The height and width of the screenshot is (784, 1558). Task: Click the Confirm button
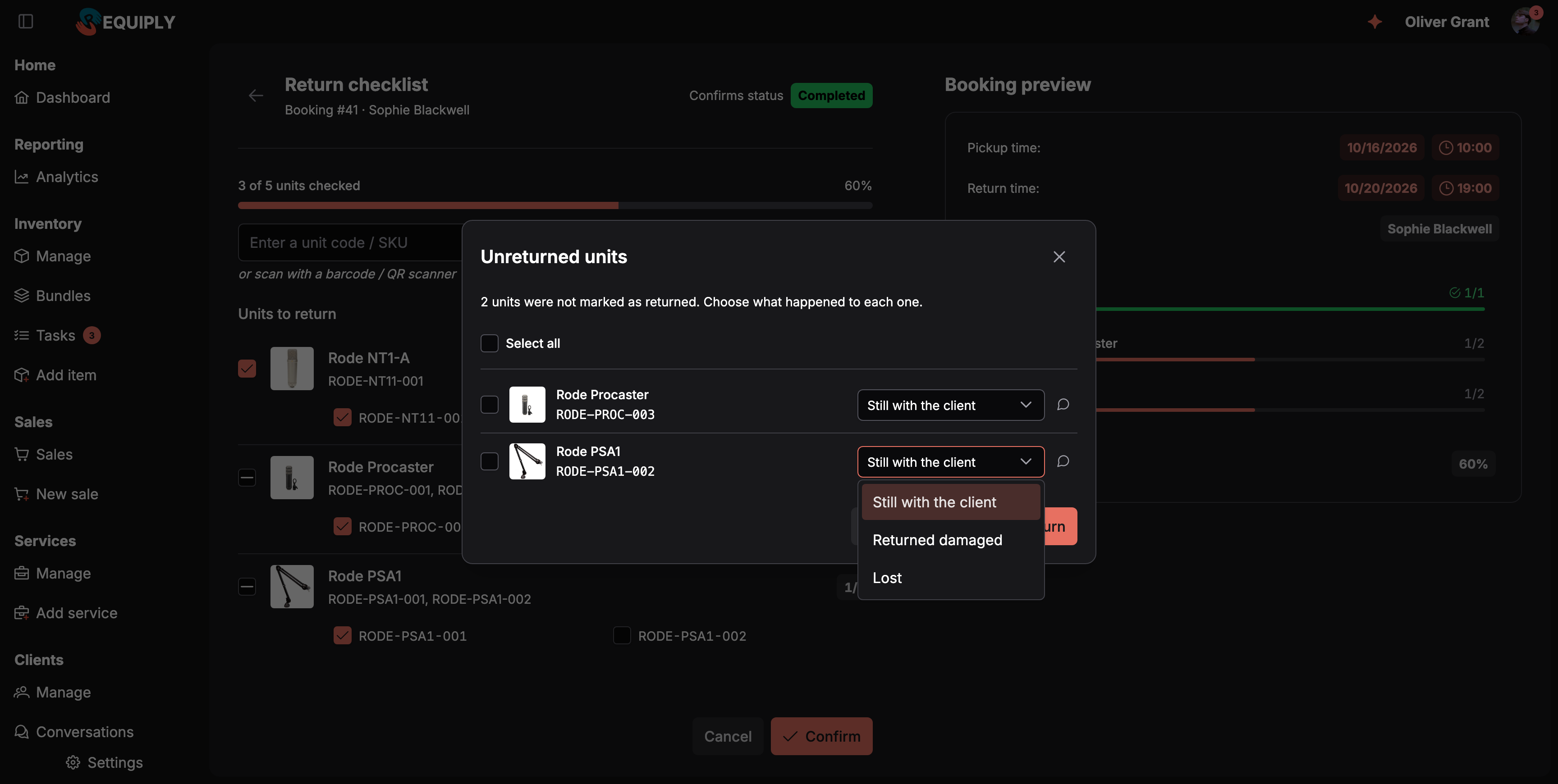(x=821, y=736)
